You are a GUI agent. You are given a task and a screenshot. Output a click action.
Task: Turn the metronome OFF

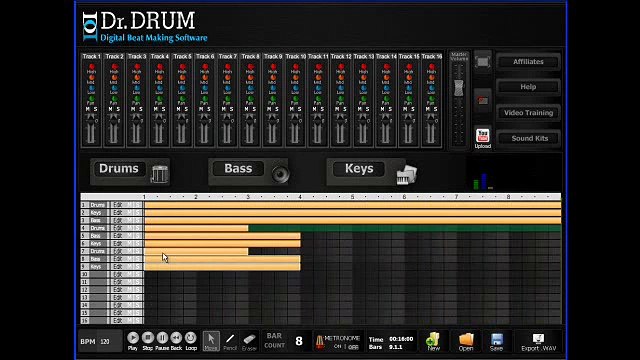click(x=353, y=347)
